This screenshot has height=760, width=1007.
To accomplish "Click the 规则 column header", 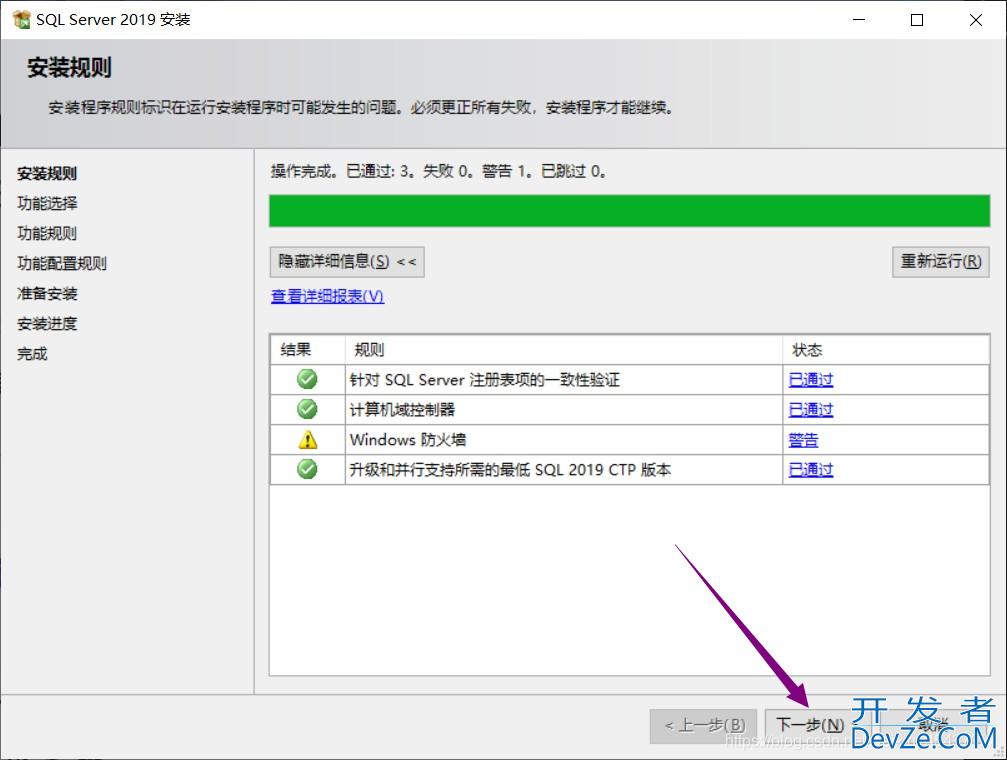I will click(564, 349).
